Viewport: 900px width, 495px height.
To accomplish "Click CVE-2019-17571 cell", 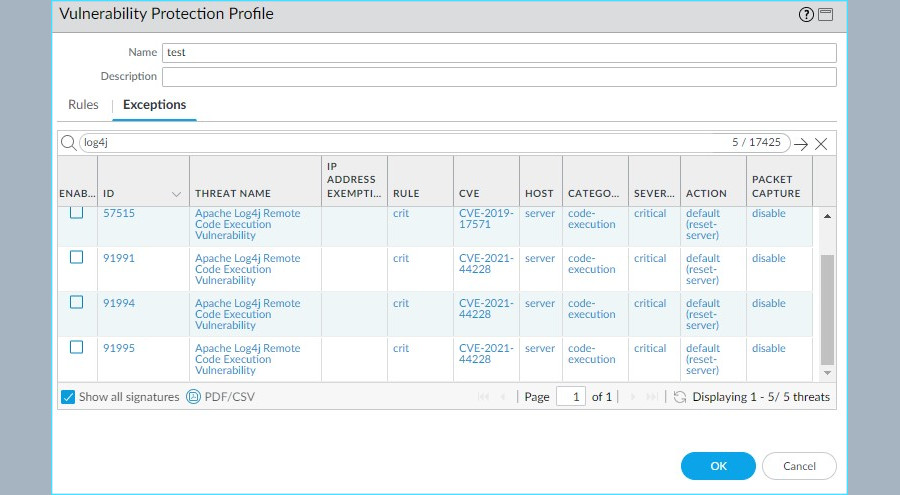I will coord(486,219).
